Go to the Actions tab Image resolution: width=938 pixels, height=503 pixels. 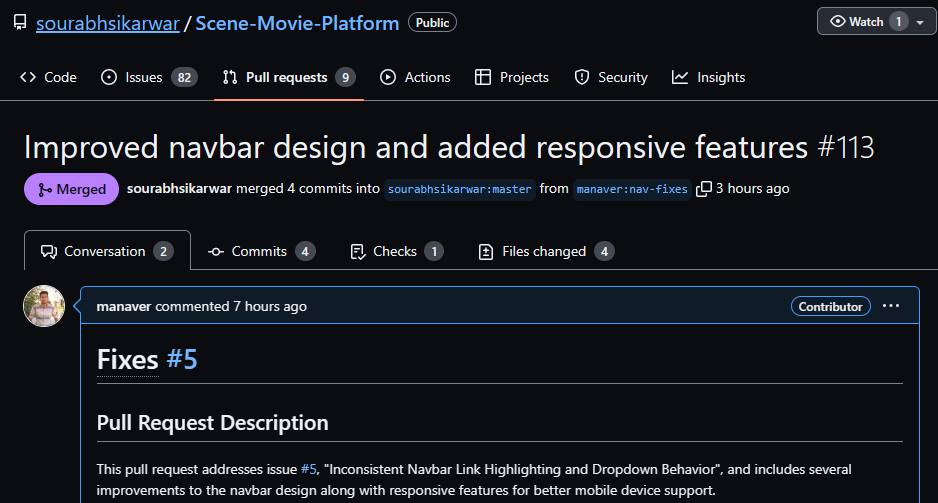pyautogui.click(x=415, y=77)
